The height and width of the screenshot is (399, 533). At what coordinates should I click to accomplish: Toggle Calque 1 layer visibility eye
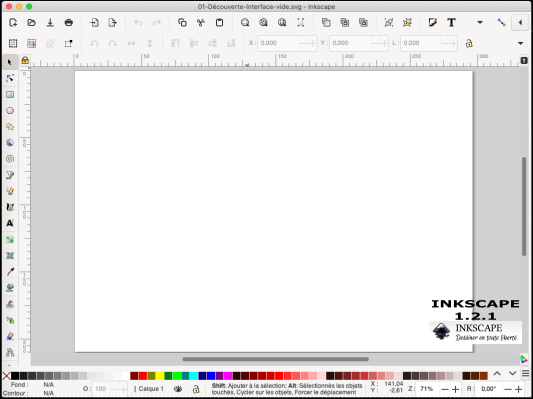point(178,389)
